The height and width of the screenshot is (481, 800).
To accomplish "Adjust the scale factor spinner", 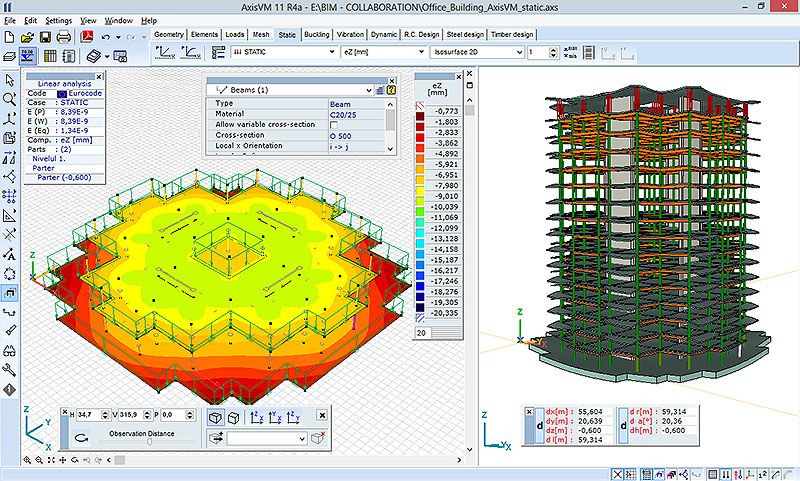I will coord(554,52).
